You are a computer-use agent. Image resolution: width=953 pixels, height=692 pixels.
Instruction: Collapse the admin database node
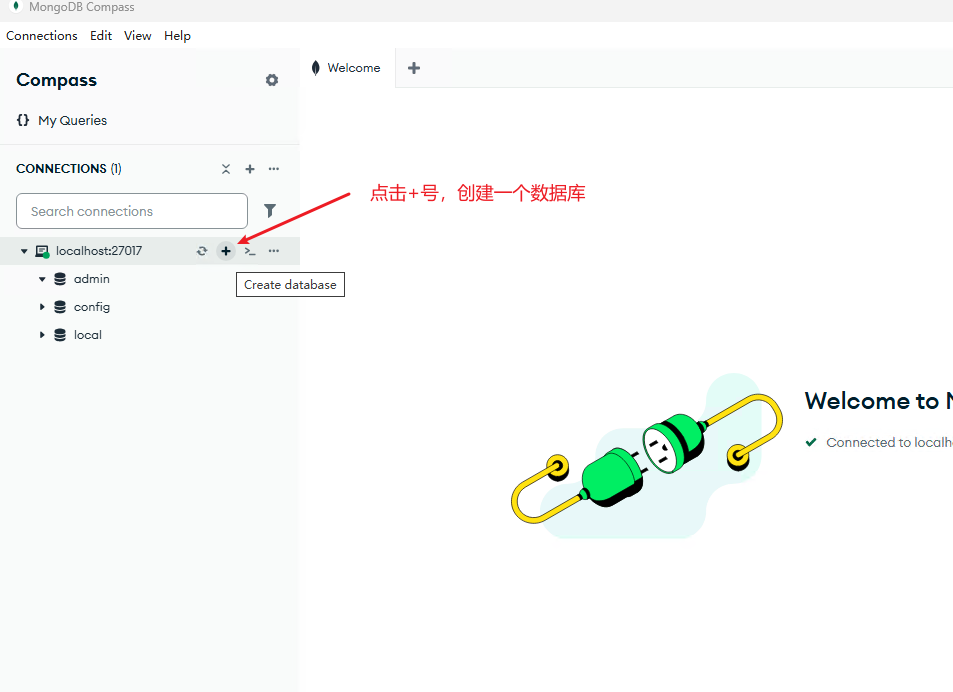tap(42, 279)
